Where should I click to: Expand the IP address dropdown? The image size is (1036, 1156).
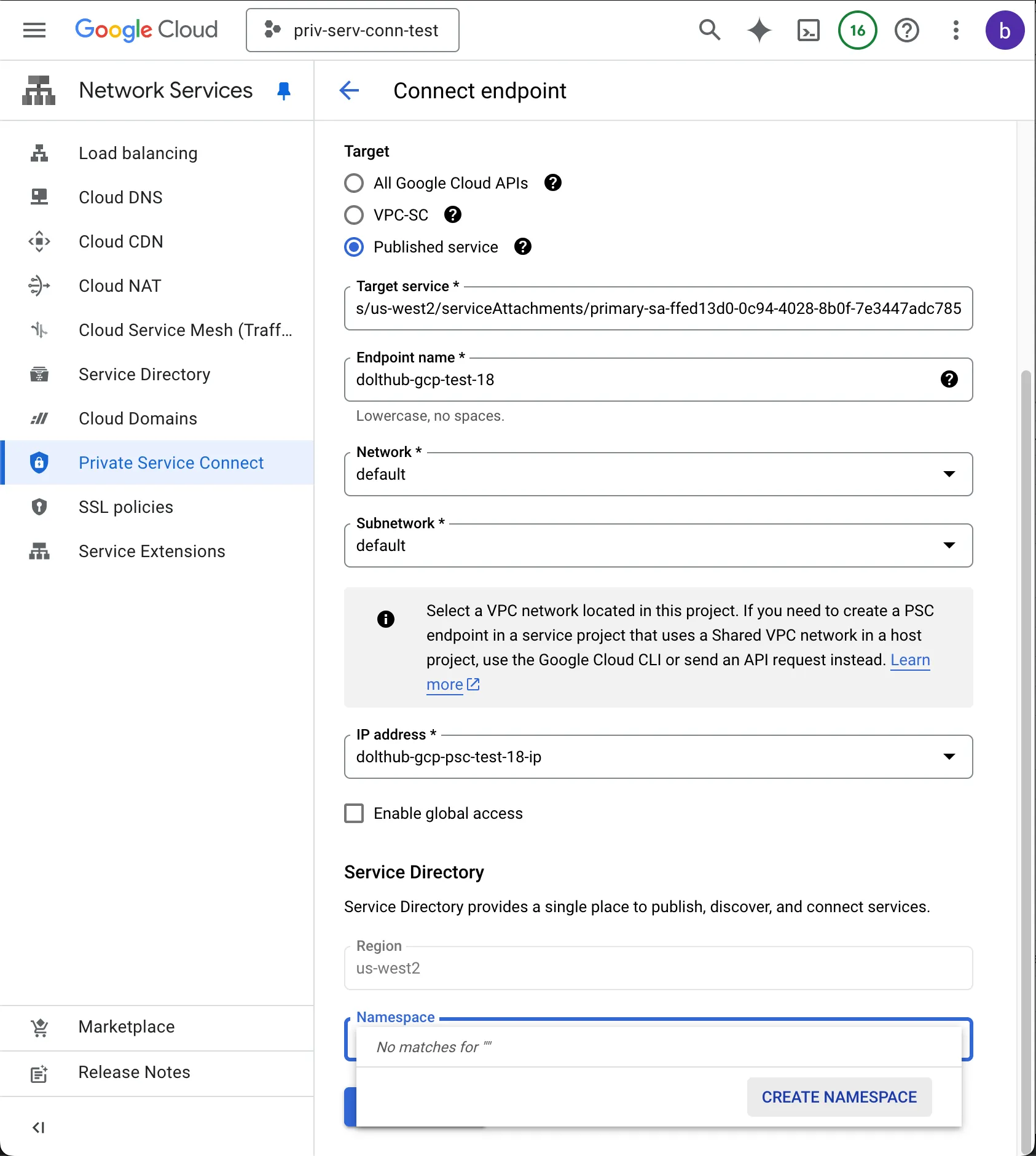pos(657,757)
